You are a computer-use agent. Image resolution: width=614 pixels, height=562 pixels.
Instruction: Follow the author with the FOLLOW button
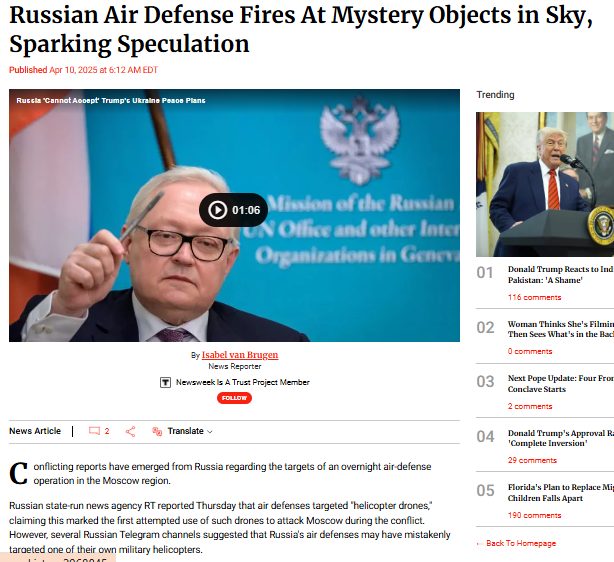[234, 398]
